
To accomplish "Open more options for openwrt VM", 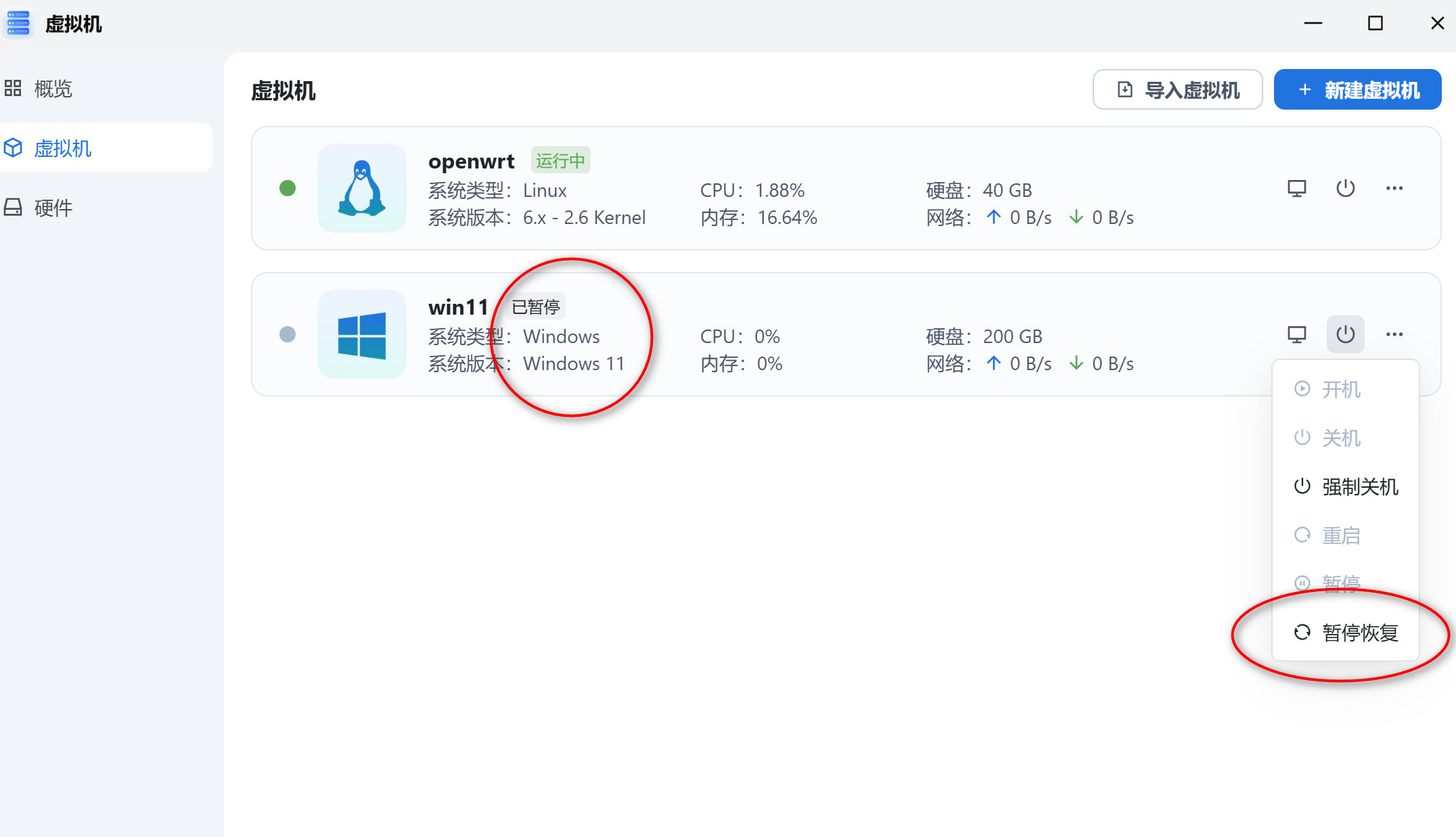I will [1394, 188].
